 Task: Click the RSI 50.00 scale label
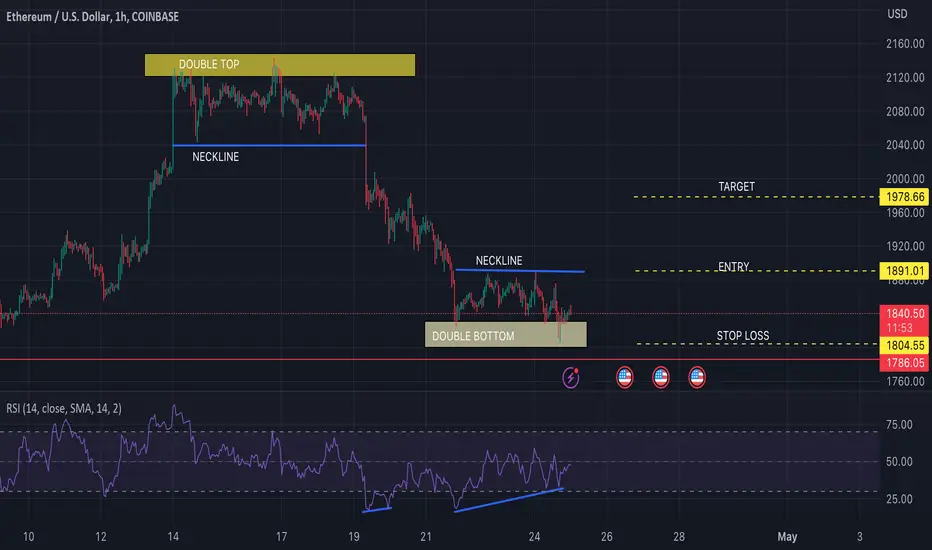coord(899,461)
